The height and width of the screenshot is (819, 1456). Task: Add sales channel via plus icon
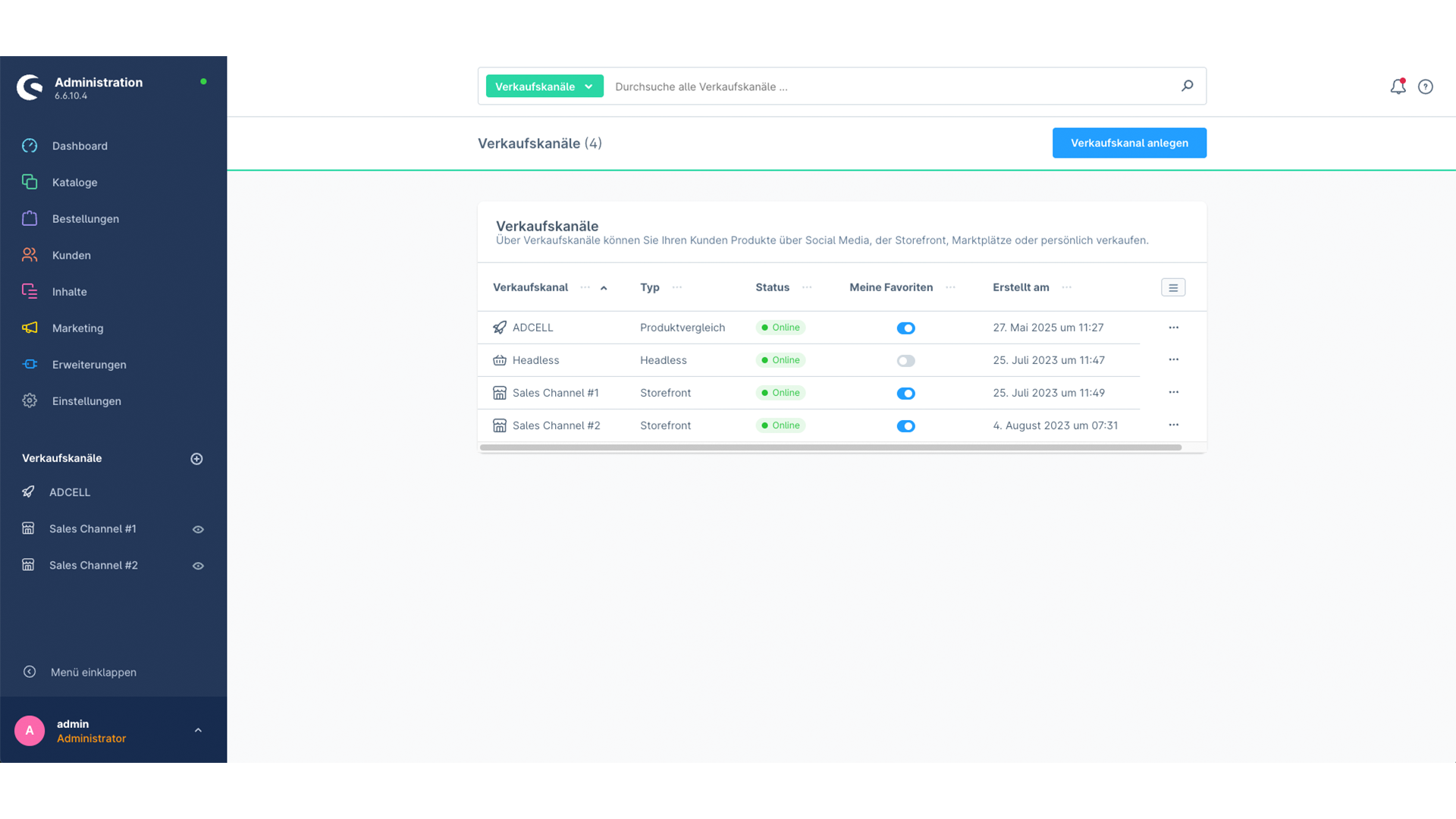point(196,459)
